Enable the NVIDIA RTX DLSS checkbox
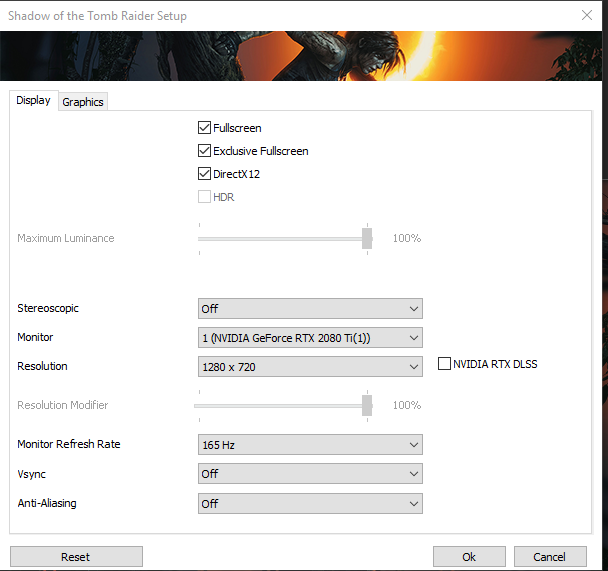 [444, 364]
